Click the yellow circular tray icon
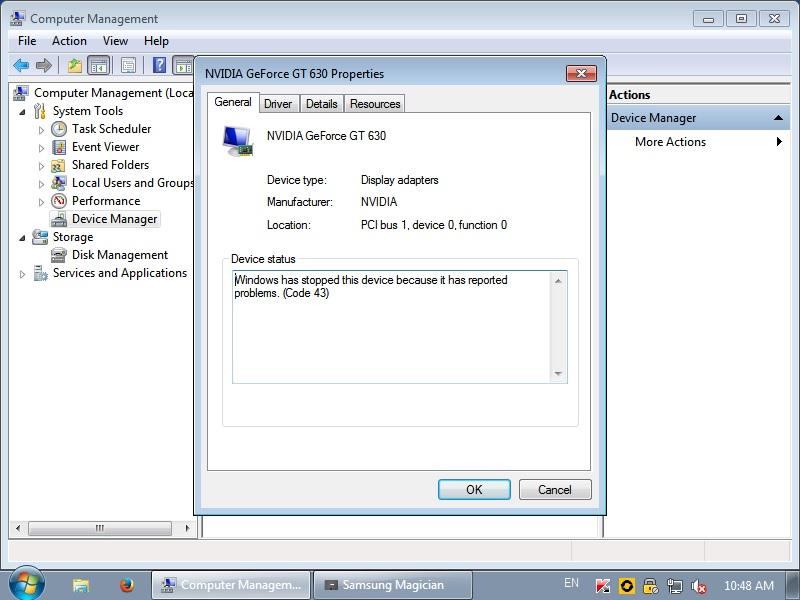Viewport: 800px width, 600px height. coord(627,586)
